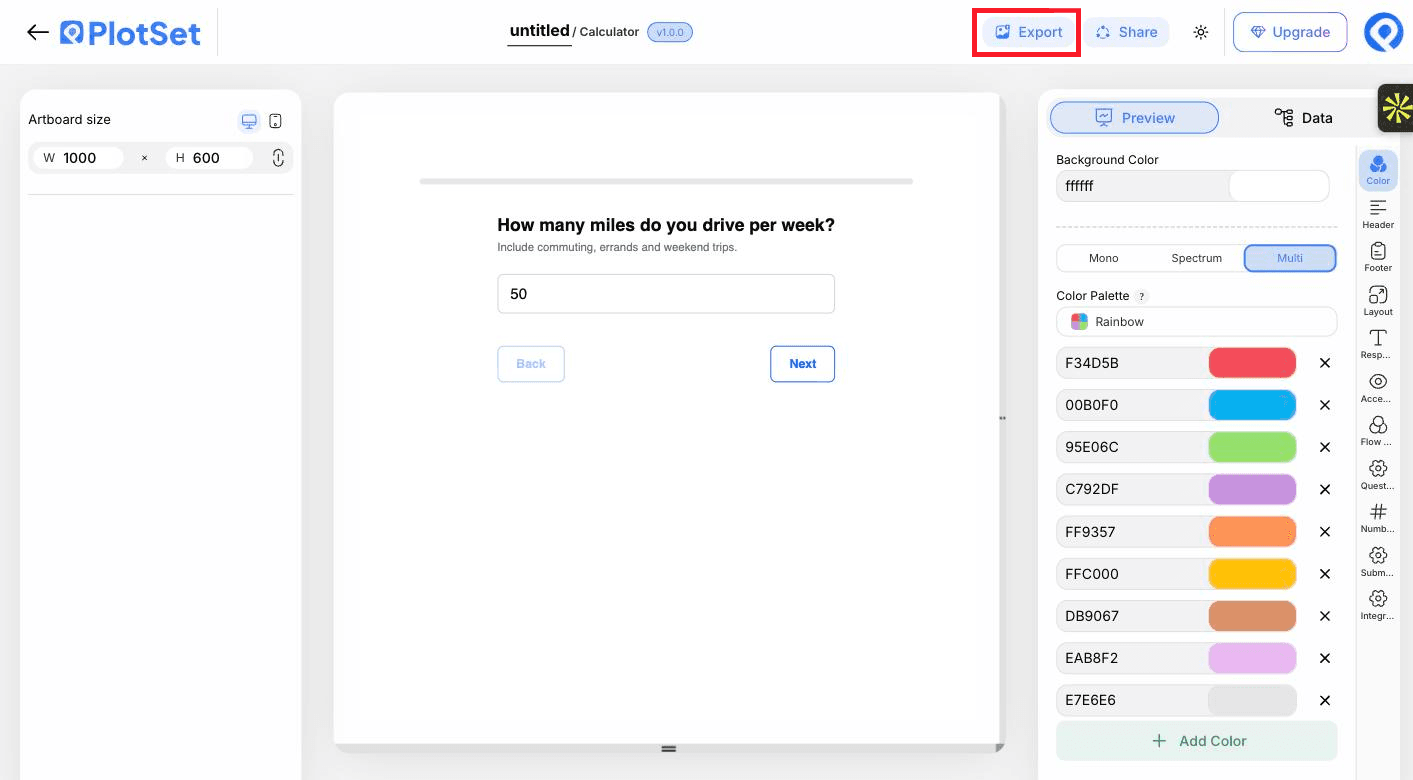This screenshot has width=1413, height=780.
Task: Remove the C792DF color with X
Action: pos(1325,489)
